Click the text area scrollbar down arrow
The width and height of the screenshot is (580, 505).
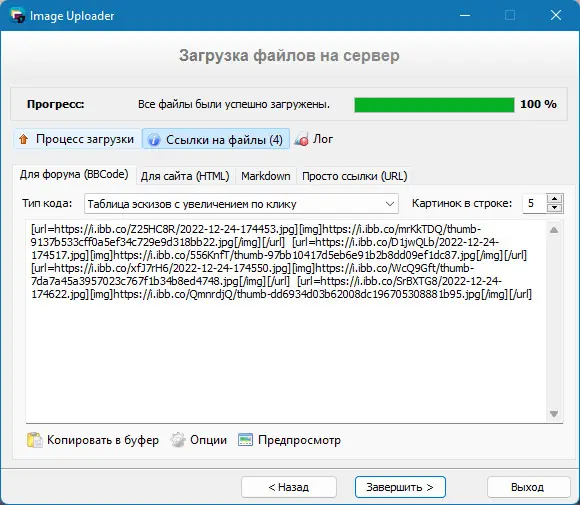pyautogui.click(x=554, y=414)
